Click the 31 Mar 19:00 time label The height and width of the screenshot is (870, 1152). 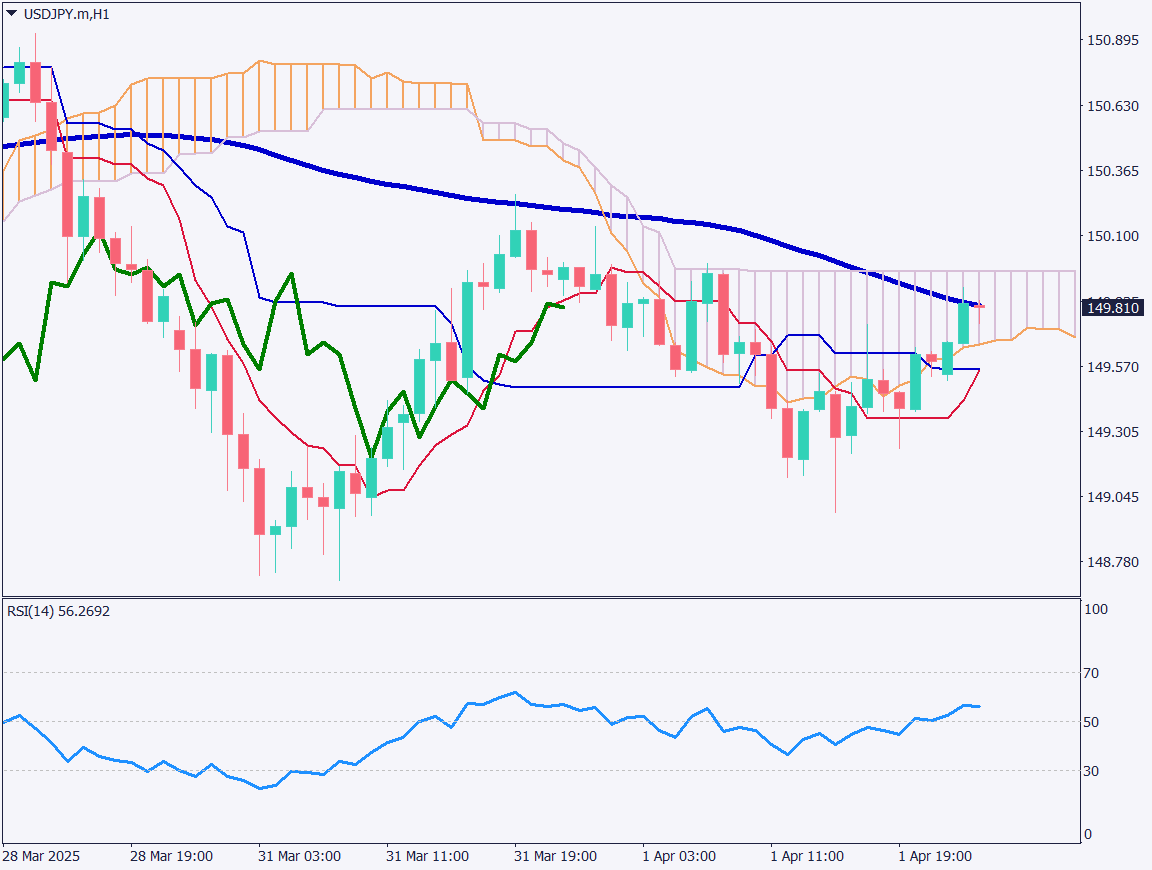pos(555,857)
